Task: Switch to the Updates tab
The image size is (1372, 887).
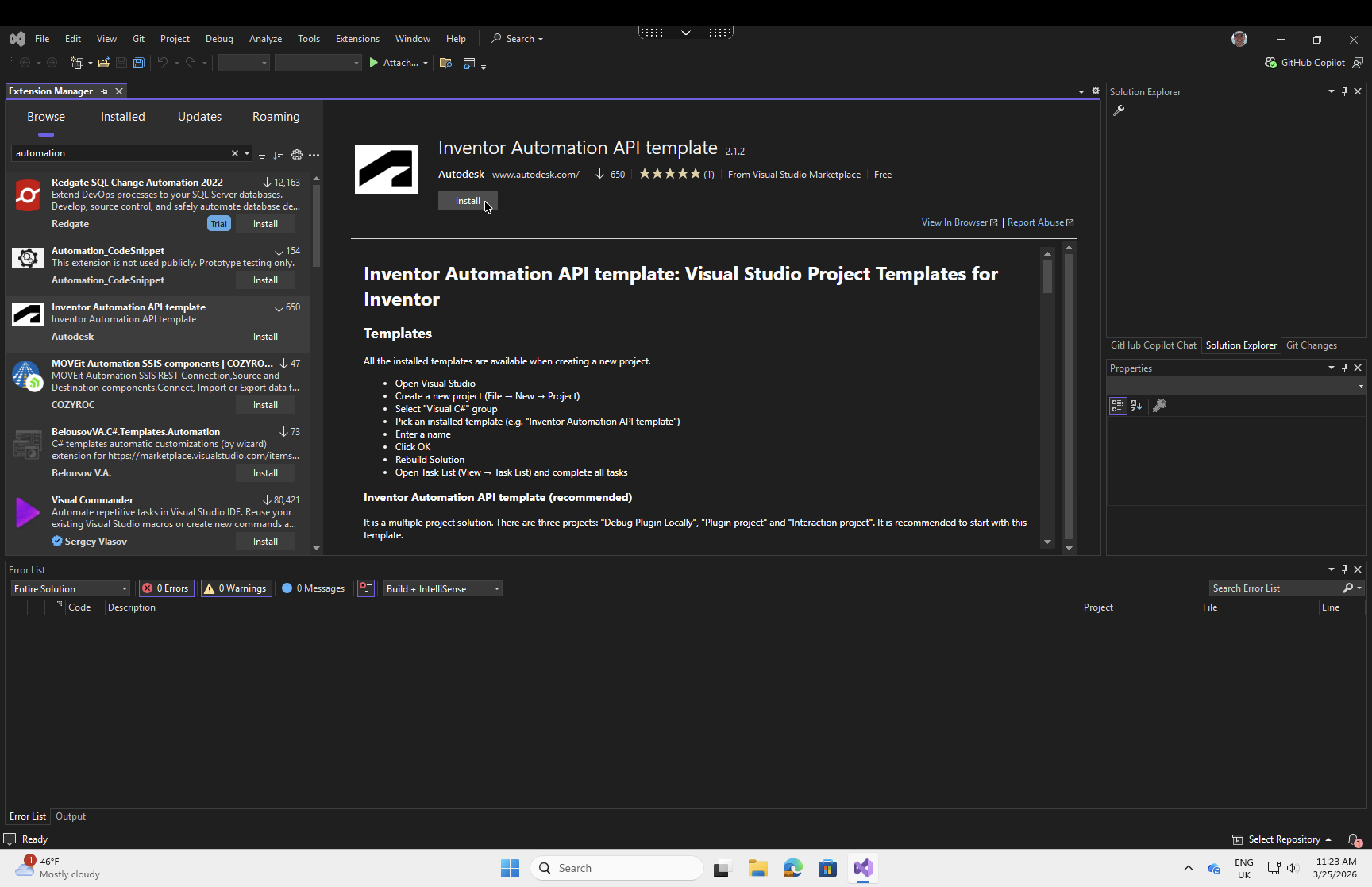Action: pos(200,116)
